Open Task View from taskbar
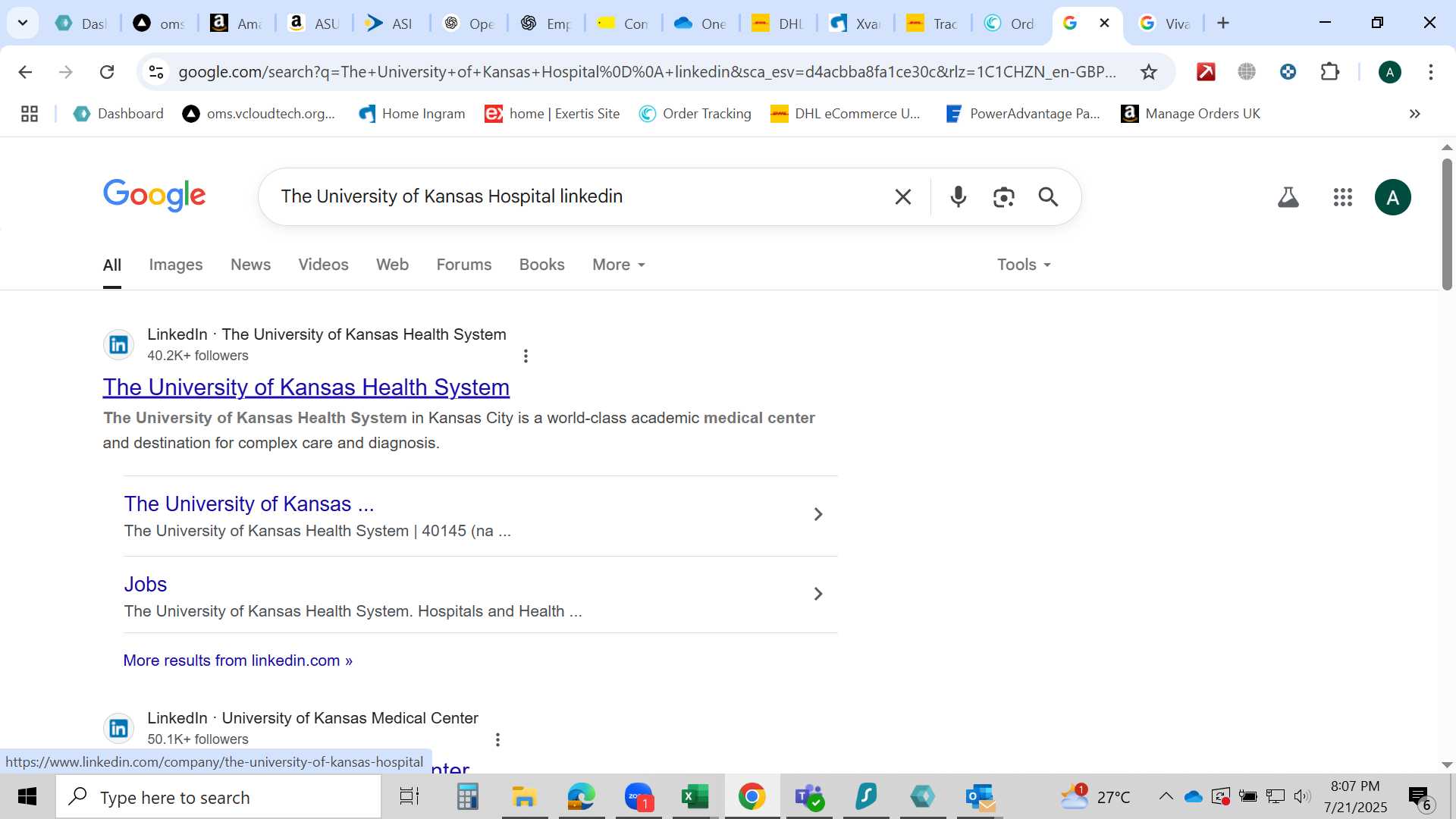The image size is (1456, 819). (x=409, y=796)
